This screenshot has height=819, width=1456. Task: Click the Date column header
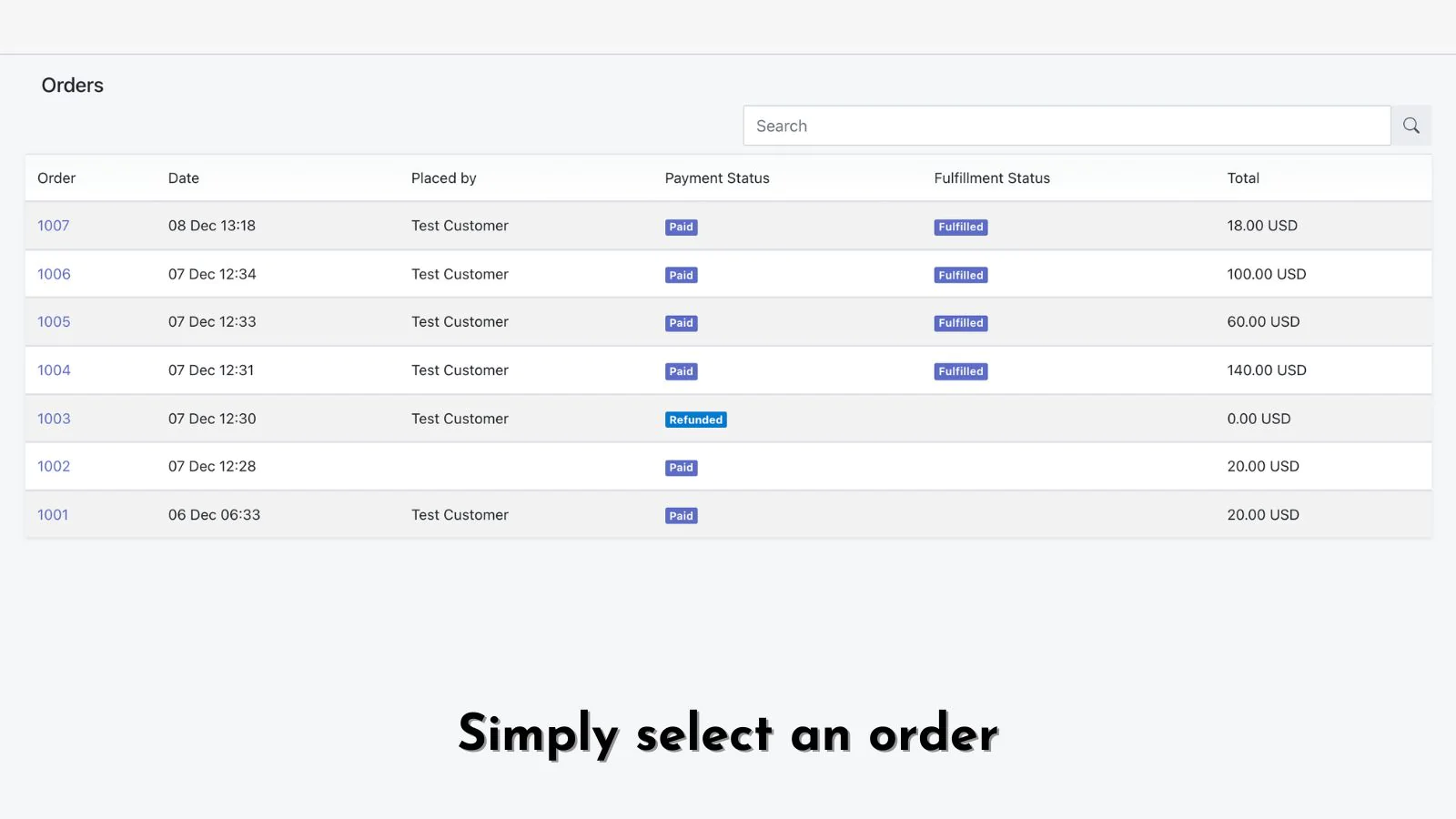pyautogui.click(x=184, y=178)
